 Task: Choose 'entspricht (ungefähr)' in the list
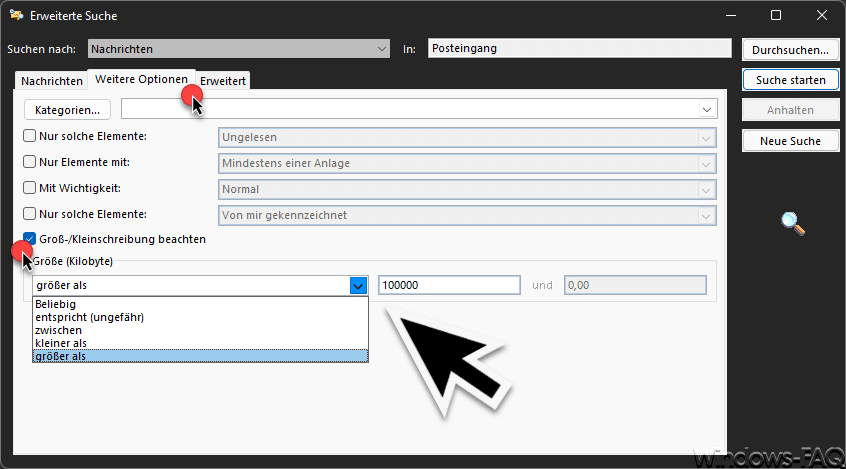(200, 317)
